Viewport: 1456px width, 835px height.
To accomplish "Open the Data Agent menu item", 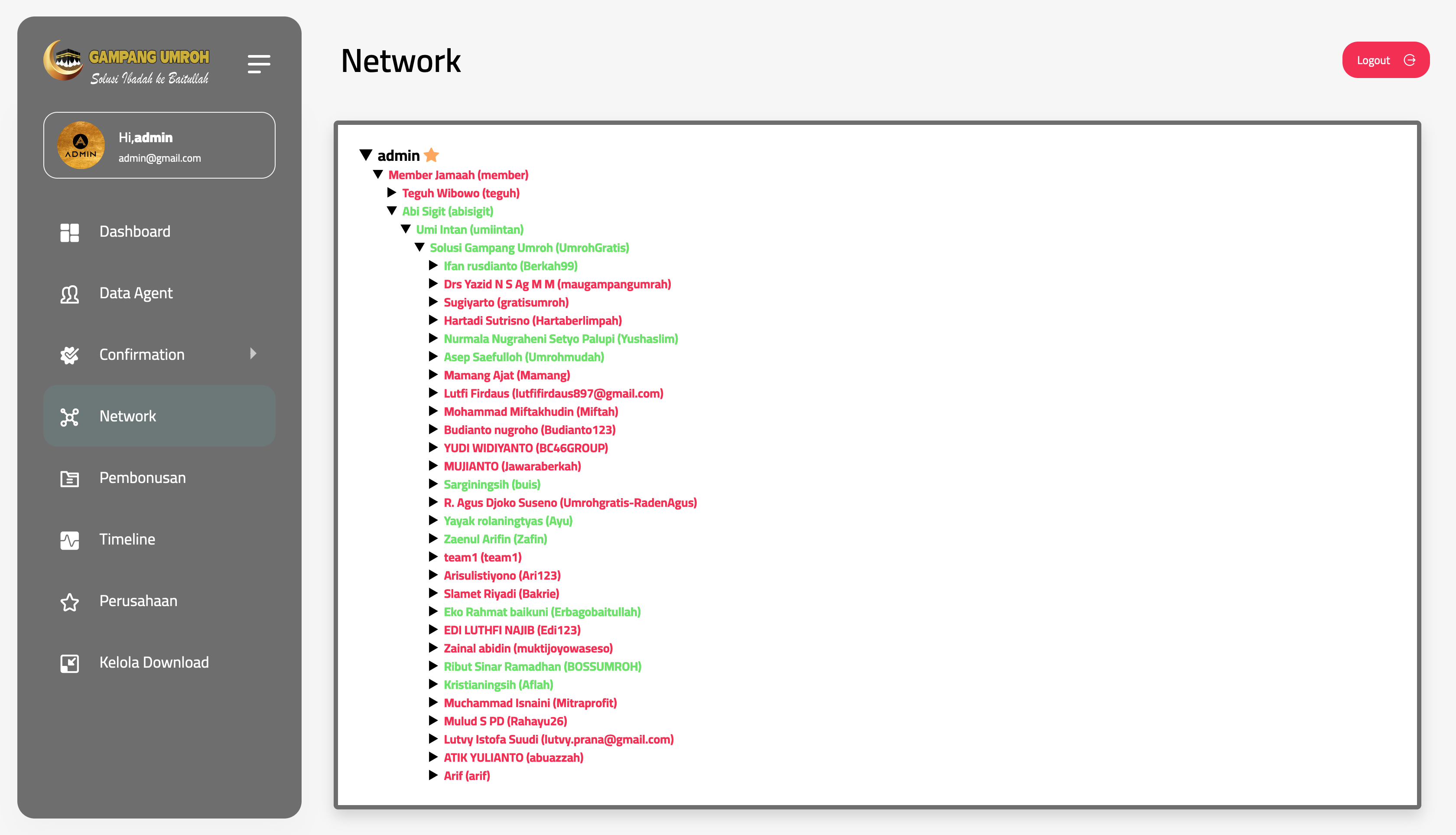I will (x=159, y=293).
